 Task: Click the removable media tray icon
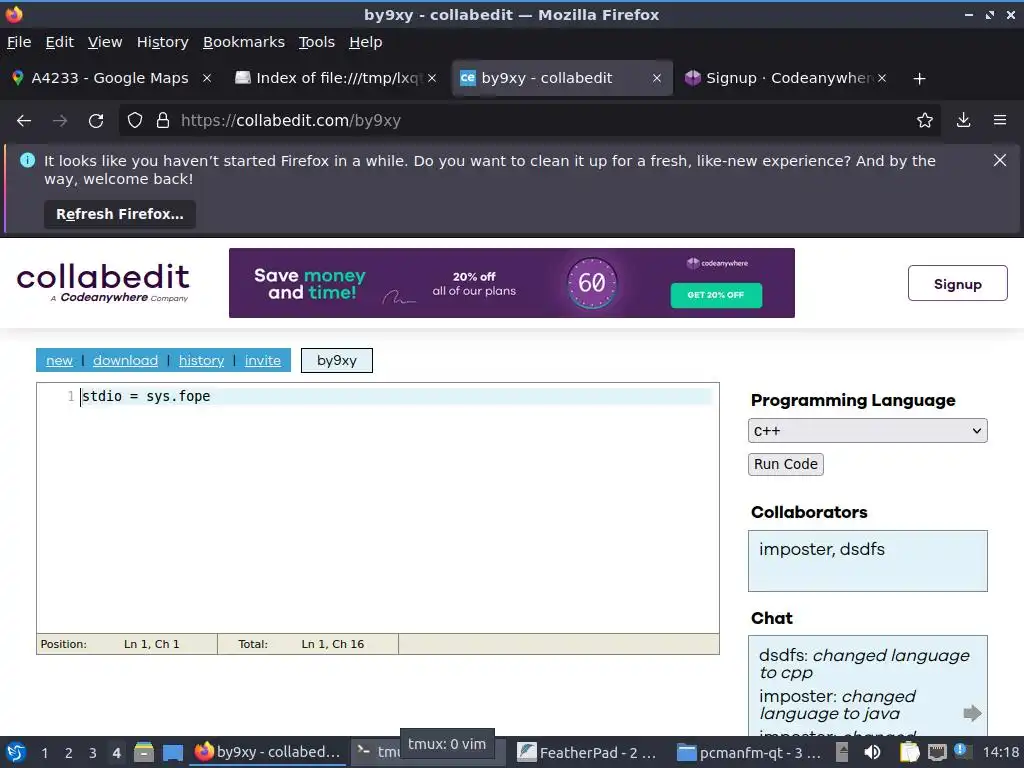842,752
